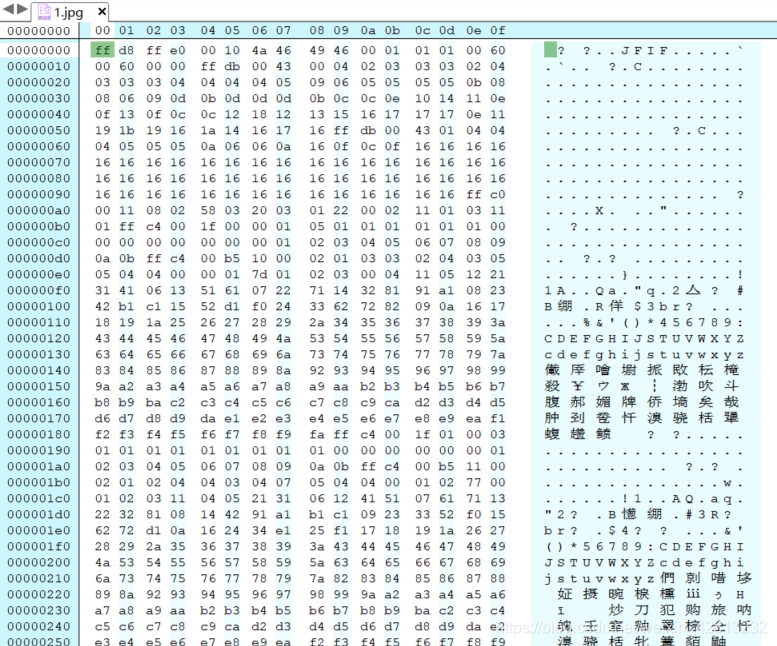This screenshot has height=646, width=777.
Task: Select row offset 00000010
Action: [39, 66]
